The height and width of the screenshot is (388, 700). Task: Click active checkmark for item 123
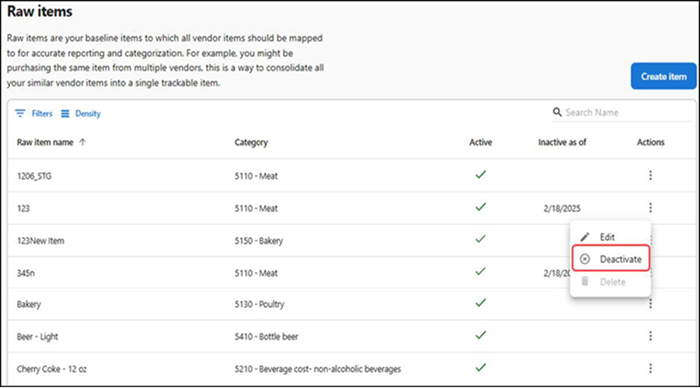(480, 207)
